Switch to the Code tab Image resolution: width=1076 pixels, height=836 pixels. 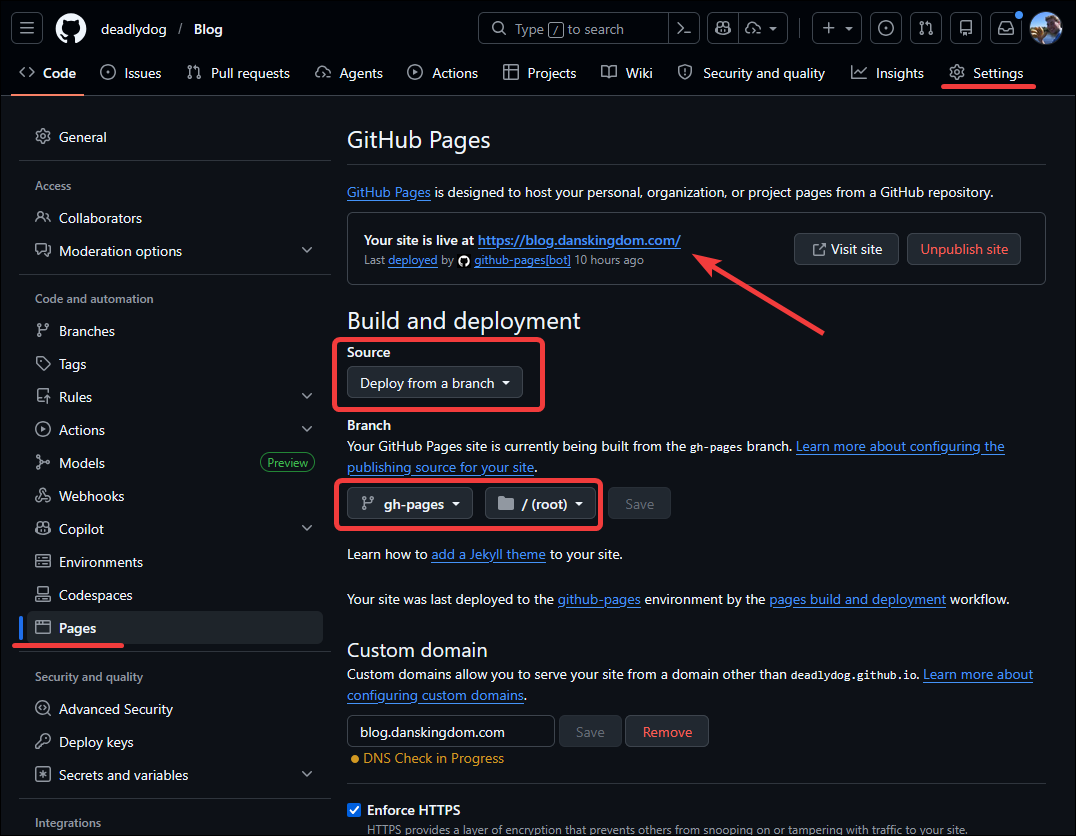click(47, 73)
